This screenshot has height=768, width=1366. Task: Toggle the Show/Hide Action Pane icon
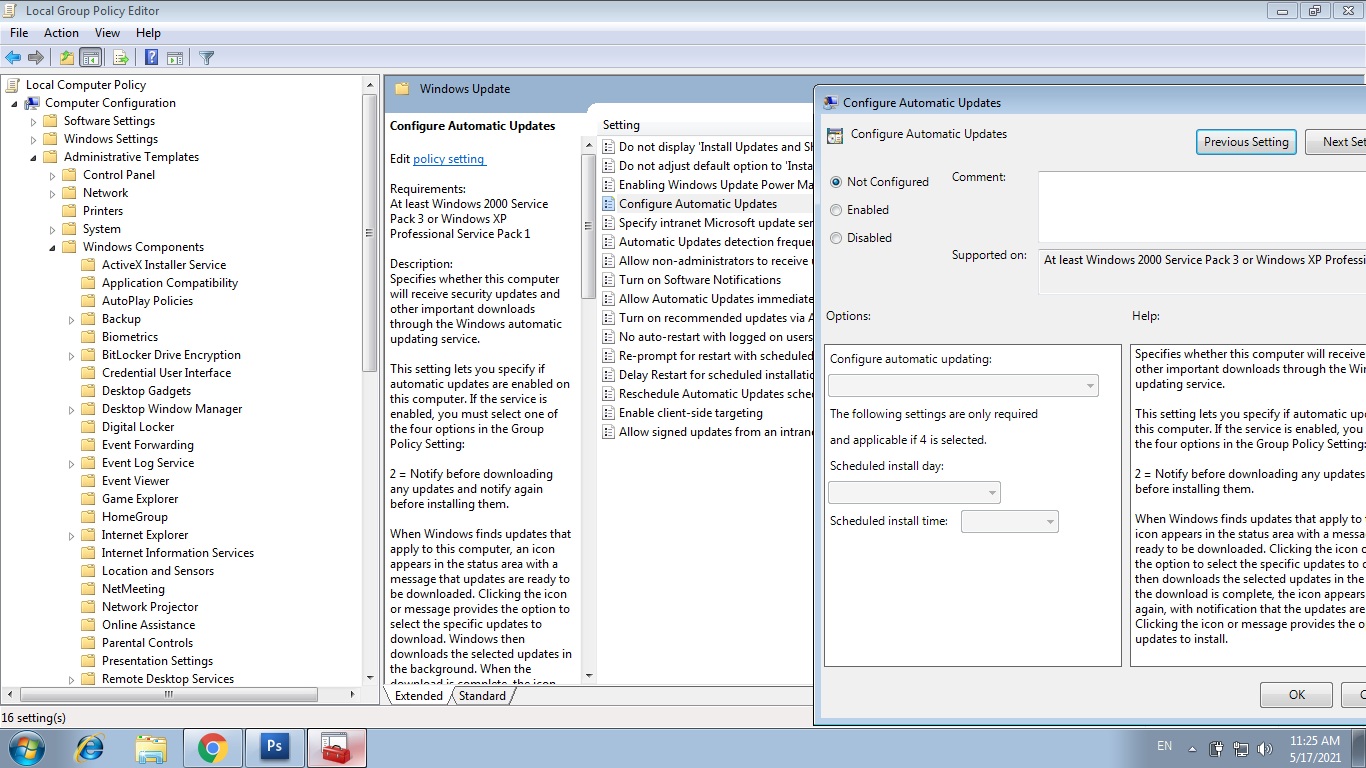[x=174, y=58]
